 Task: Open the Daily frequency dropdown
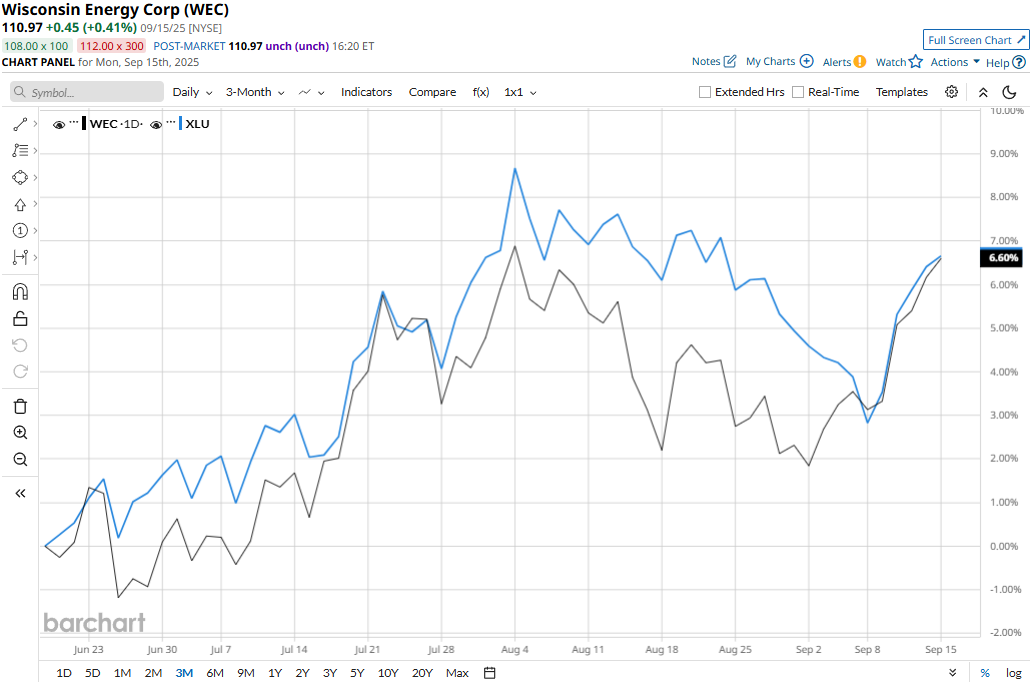pos(192,92)
